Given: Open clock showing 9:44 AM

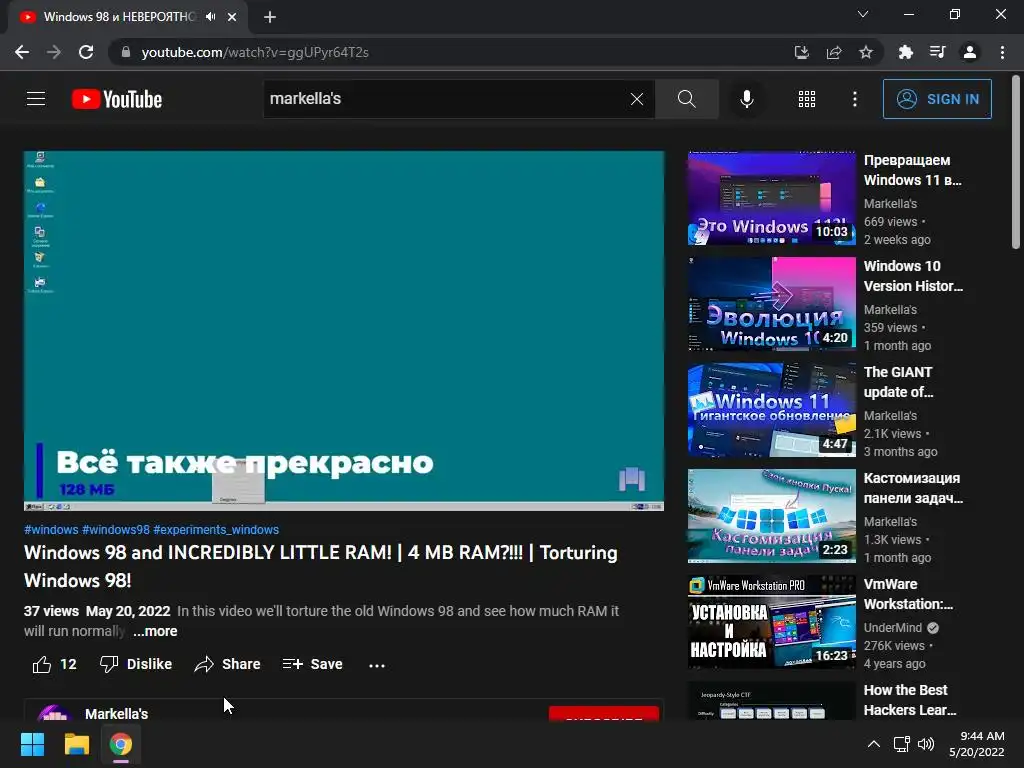Looking at the screenshot, I should tap(976, 744).
